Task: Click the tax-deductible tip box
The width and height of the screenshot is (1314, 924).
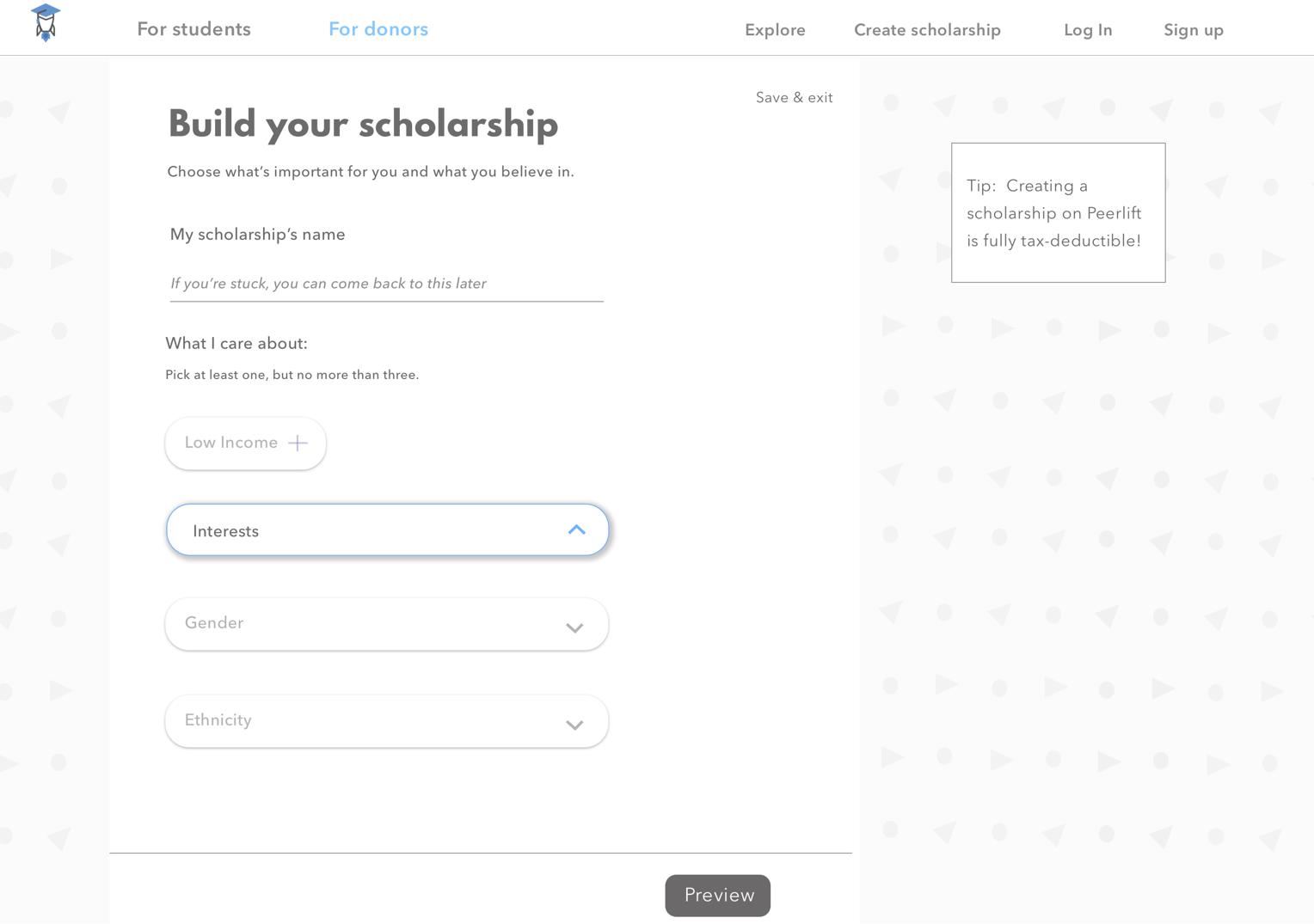Action: point(1058,212)
